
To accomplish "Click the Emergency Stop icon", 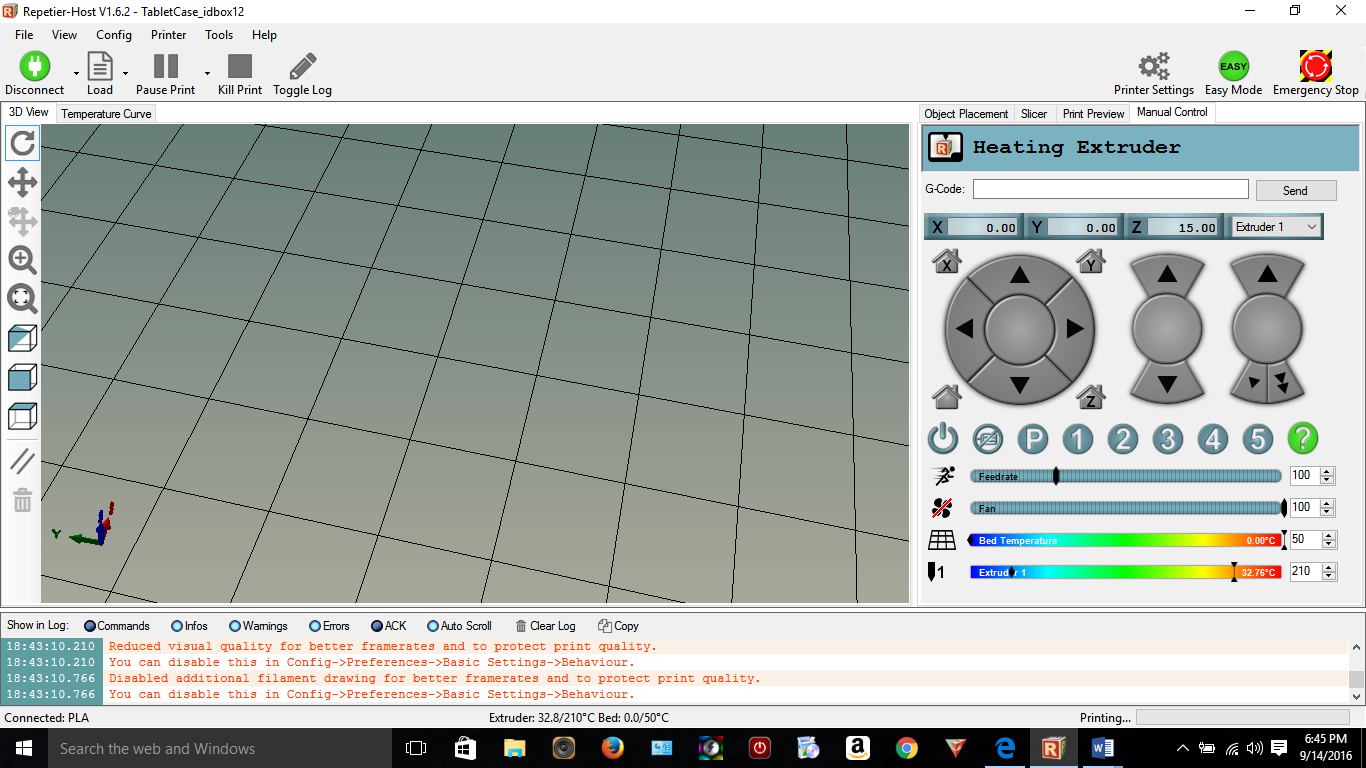I will pyautogui.click(x=1315, y=66).
